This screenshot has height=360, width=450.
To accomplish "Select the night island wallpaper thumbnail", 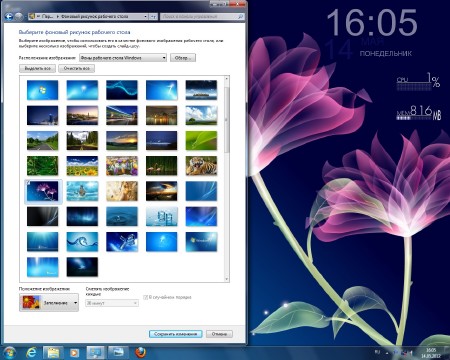I will point(201,90).
